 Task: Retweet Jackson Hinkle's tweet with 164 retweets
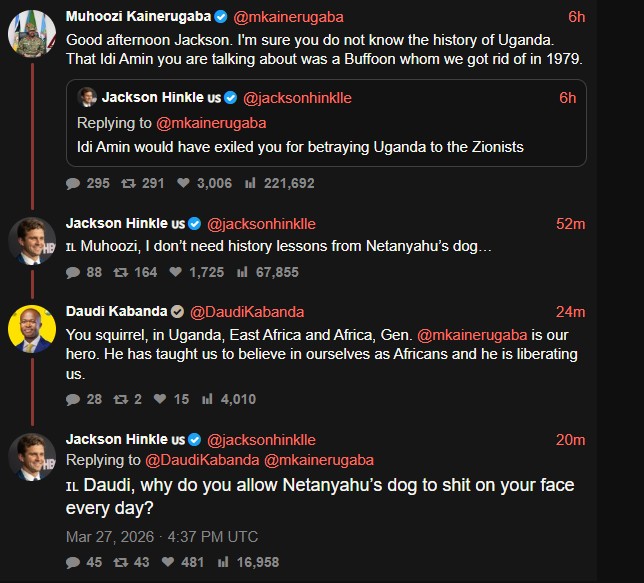120,272
